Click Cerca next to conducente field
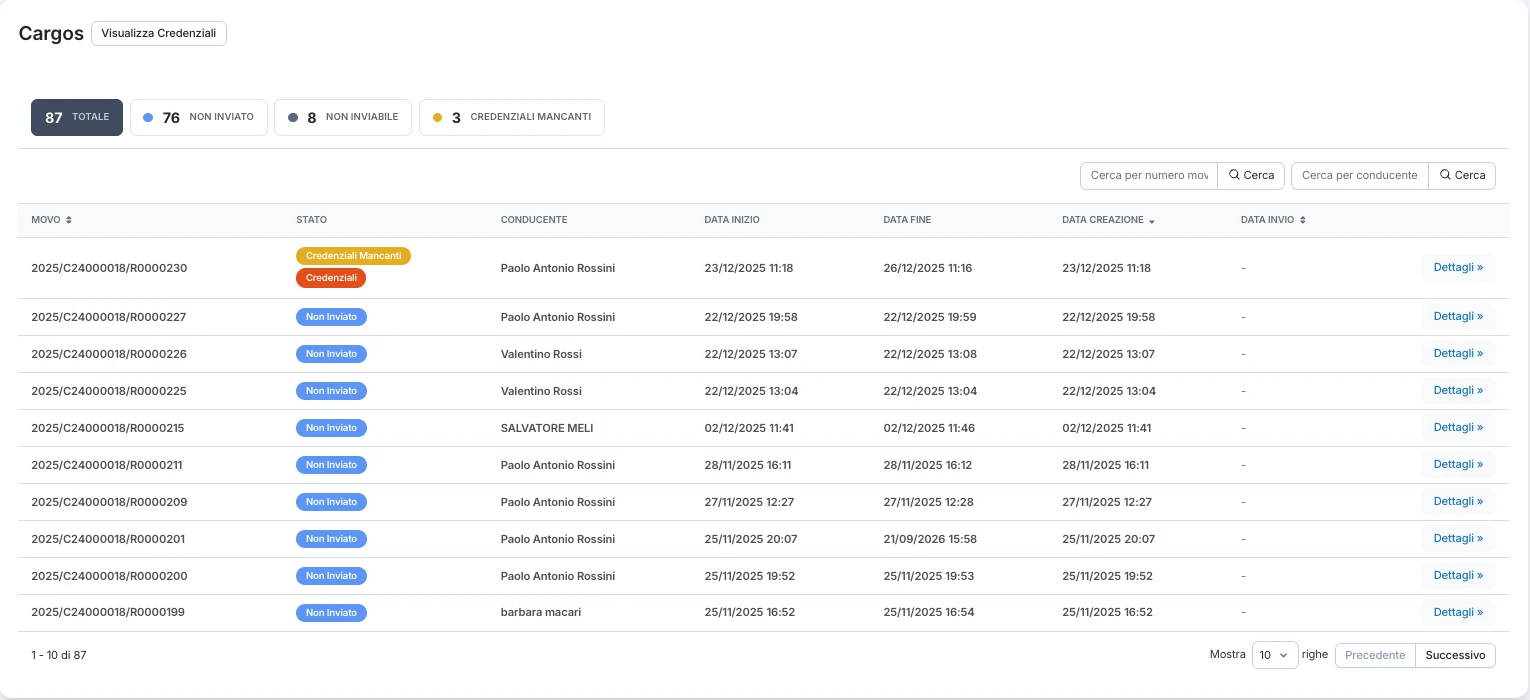Viewport: 1530px width, 700px height. pyautogui.click(x=1462, y=175)
